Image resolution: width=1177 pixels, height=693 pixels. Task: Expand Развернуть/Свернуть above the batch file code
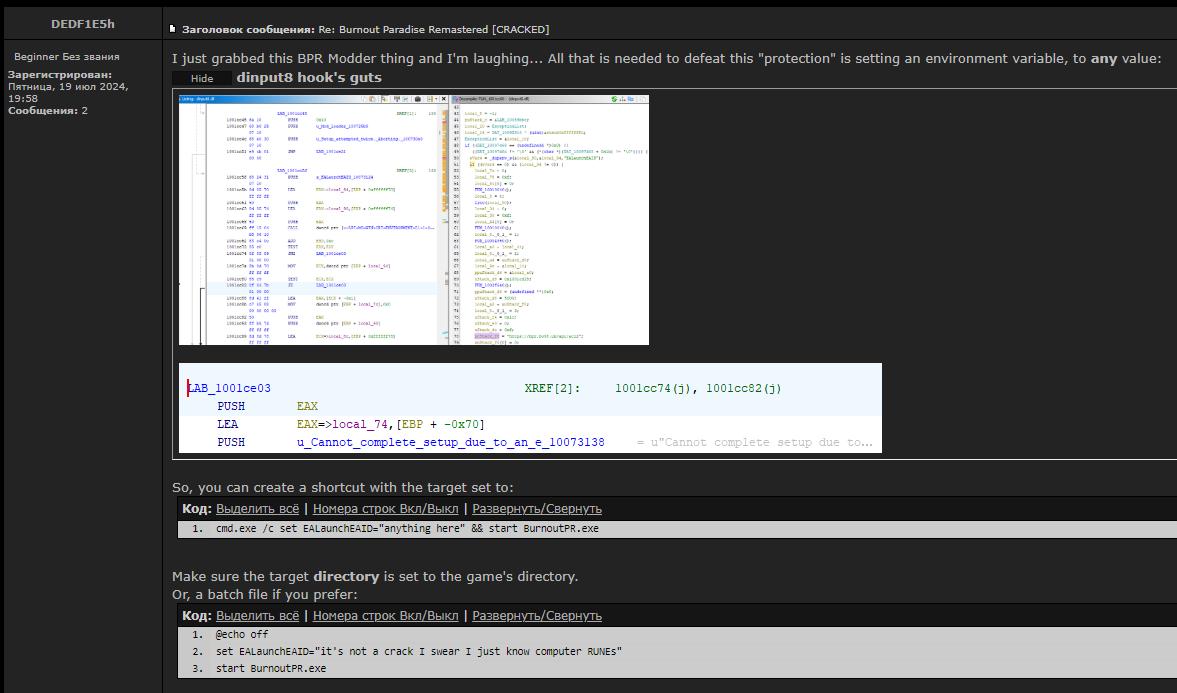537,616
